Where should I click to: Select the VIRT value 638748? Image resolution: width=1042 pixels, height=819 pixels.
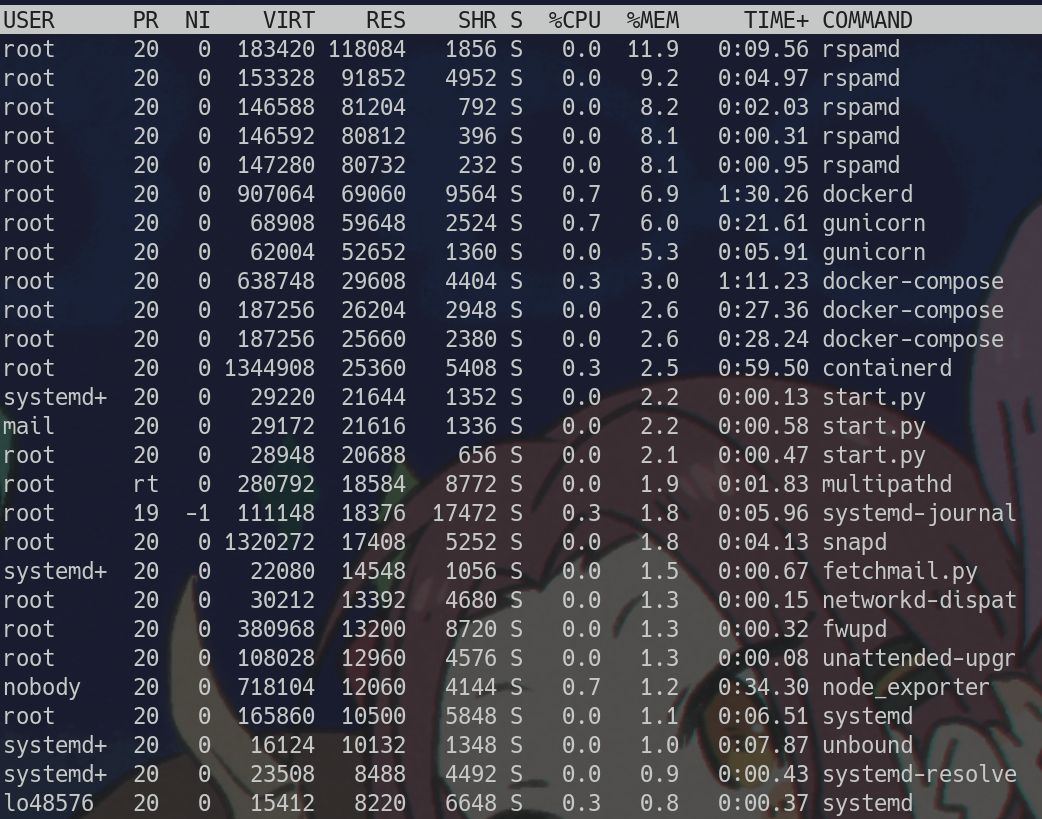(276, 281)
